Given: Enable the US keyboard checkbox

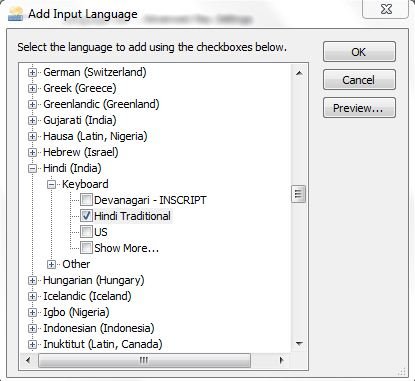Looking at the screenshot, I should 86,231.
